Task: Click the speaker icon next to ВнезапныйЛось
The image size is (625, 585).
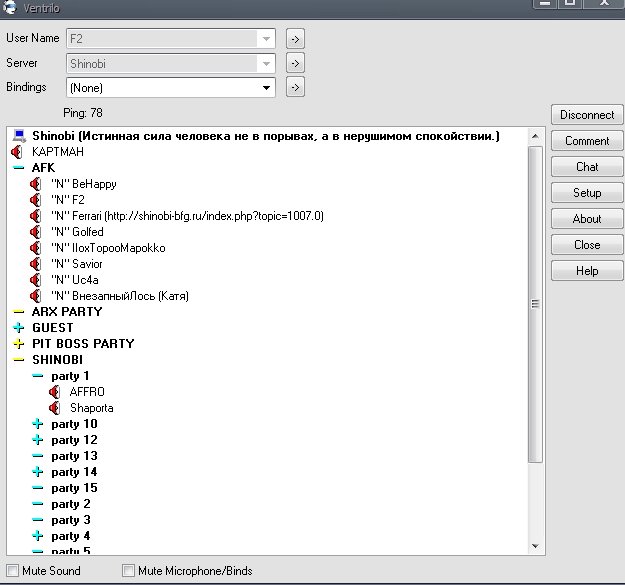Action: 35,296
